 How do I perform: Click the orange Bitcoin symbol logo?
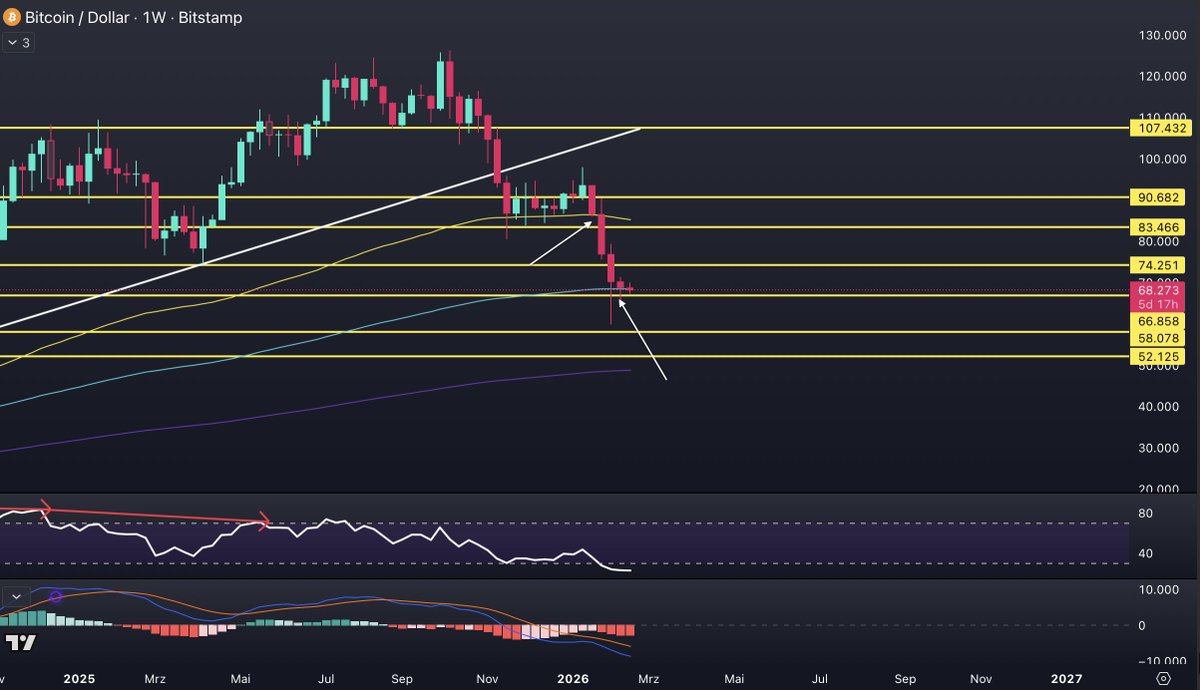(x=11, y=17)
